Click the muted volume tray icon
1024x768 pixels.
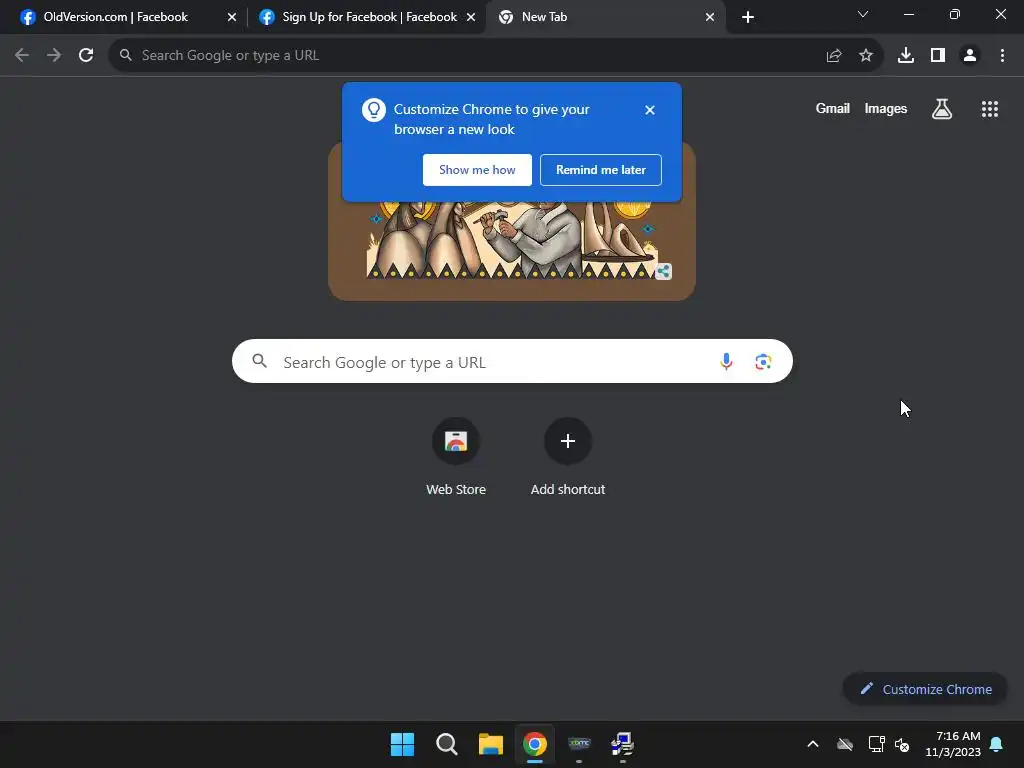point(903,744)
